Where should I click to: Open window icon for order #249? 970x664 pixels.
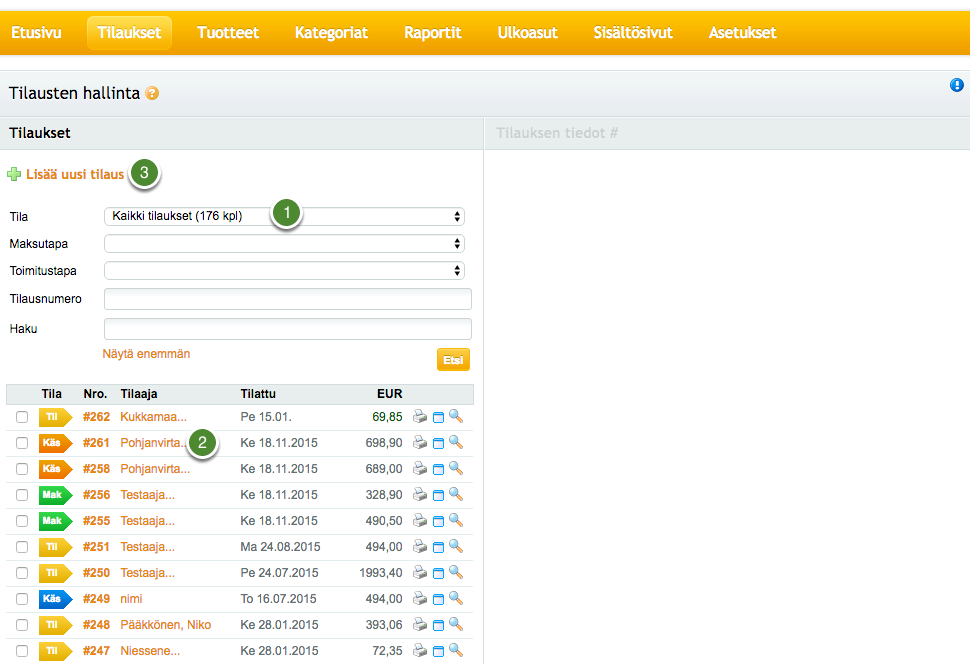439,599
